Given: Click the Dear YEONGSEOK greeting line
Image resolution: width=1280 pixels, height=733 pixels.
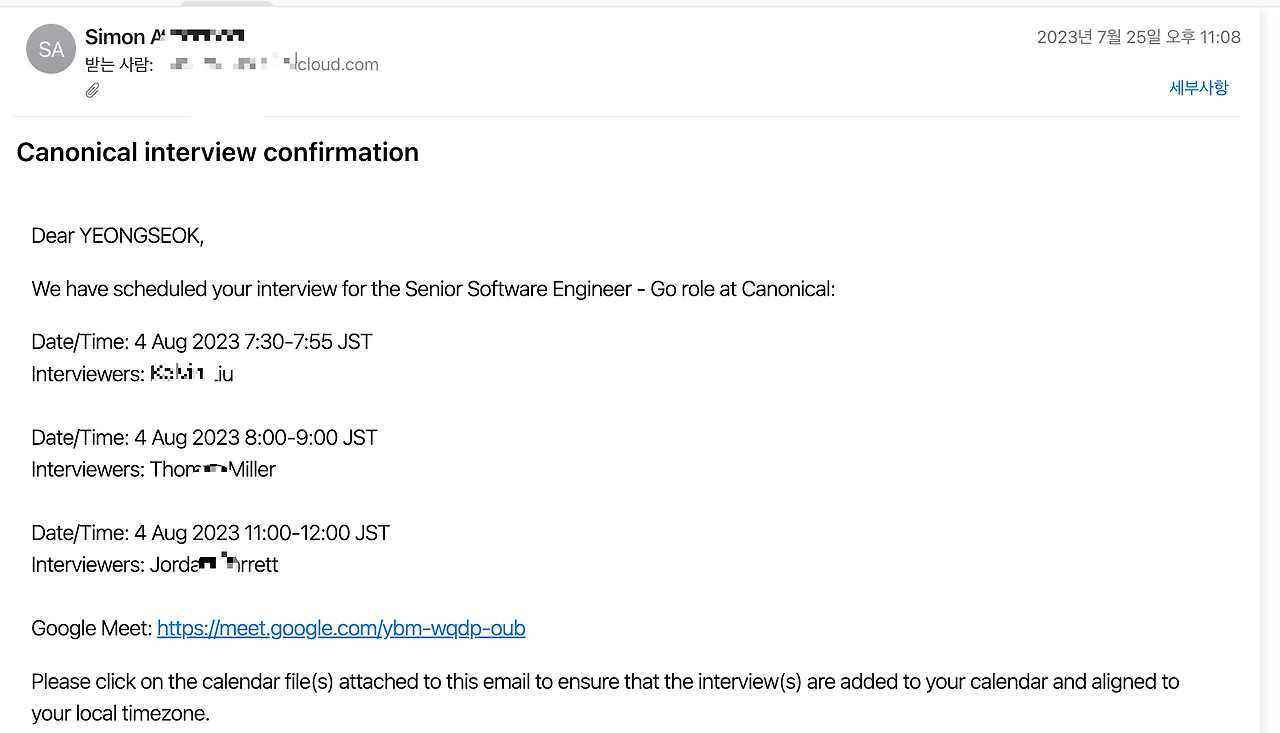Looking at the screenshot, I should (118, 236).
